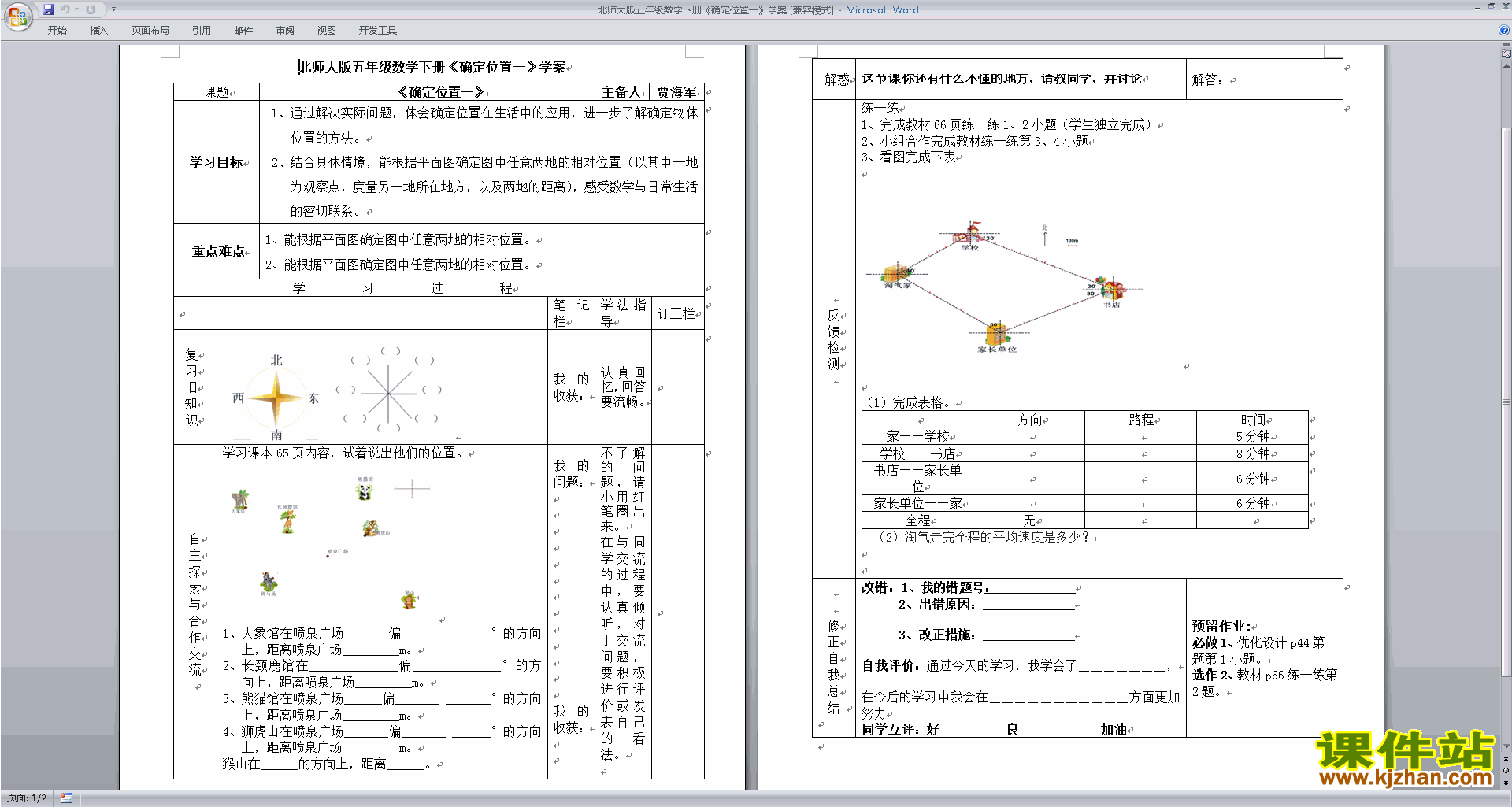Viewport: 1512px width, 807px height.
Task: Open the 邮件 ribbon tab
Action: click(x=243, y=31)
